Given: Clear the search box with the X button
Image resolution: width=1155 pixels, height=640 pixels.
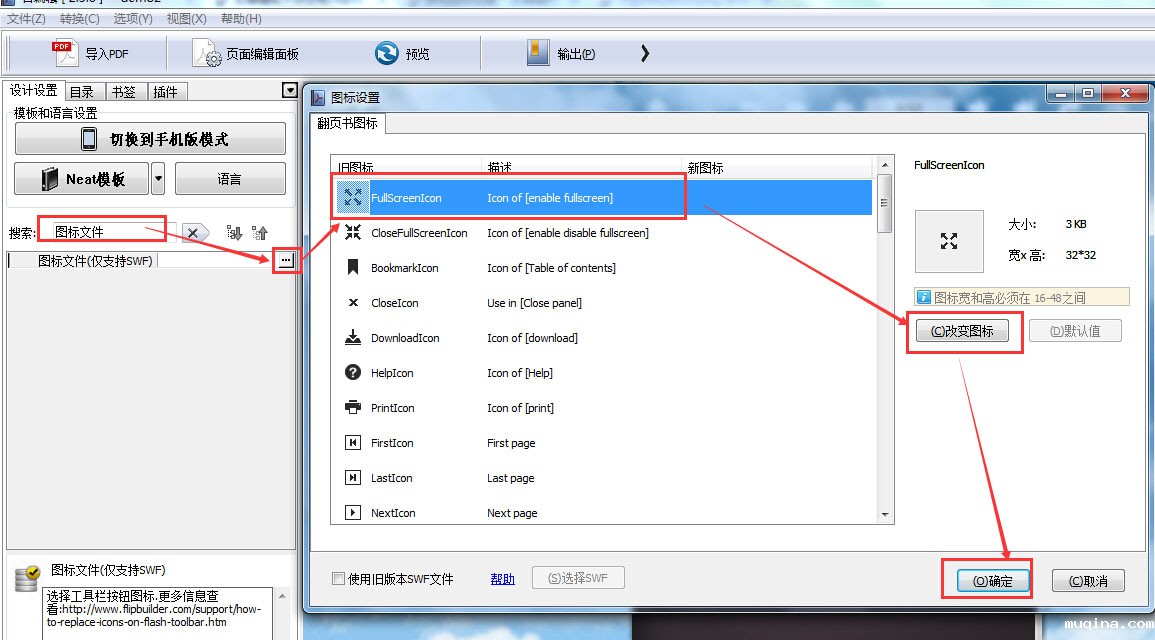Looking at the screenshot, I should coord(194,233).
